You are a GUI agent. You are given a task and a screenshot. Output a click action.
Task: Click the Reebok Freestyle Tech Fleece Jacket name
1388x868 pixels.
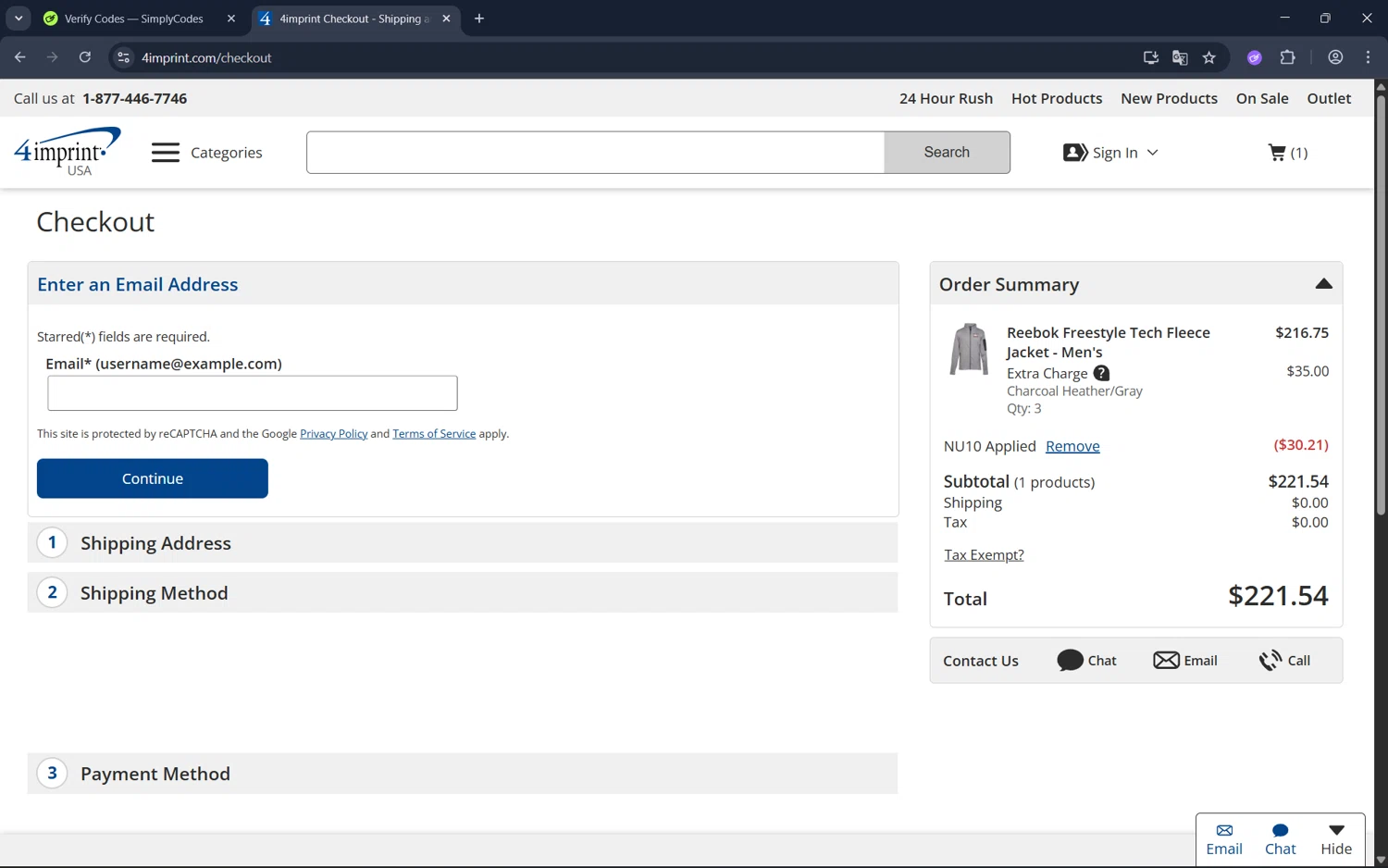pos(1108,342)
